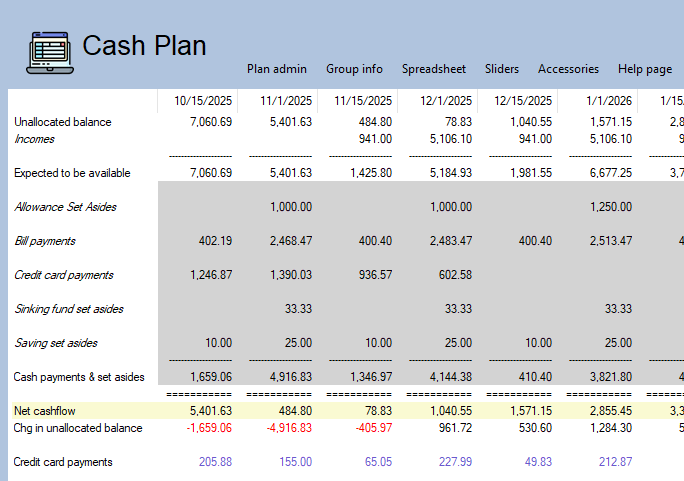Select the 1/1/2026 column header
The height and width of the screenshot is (481, 684).
click(609, 101)
